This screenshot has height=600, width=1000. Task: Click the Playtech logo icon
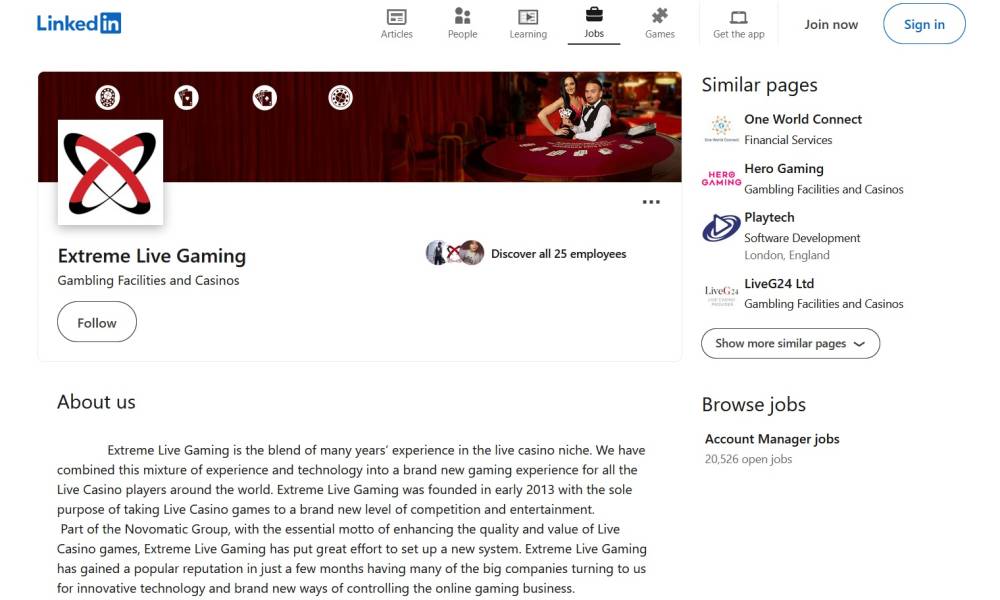[721, 228]
